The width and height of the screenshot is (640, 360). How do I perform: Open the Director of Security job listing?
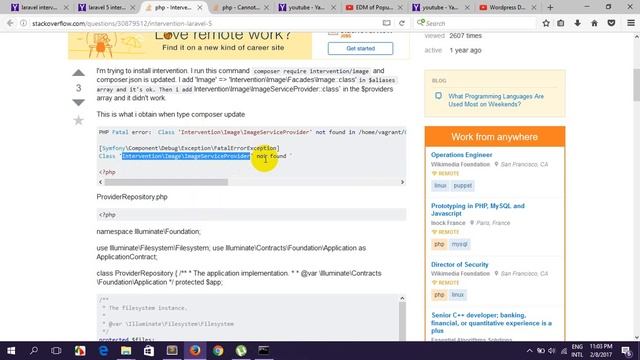(460, 264)
